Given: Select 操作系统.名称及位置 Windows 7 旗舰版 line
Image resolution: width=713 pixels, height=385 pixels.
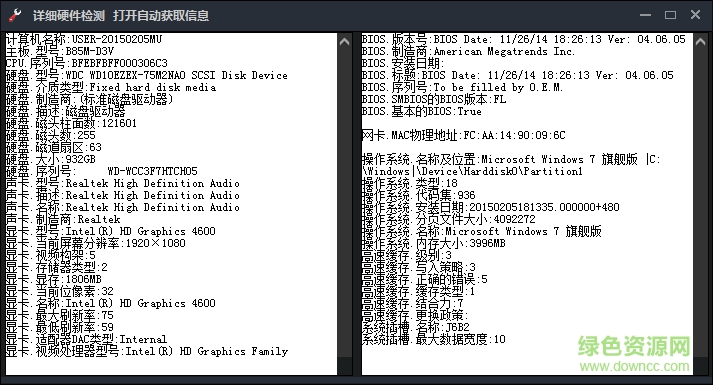Looking at the screenshot, I should [x=511, y=159].
